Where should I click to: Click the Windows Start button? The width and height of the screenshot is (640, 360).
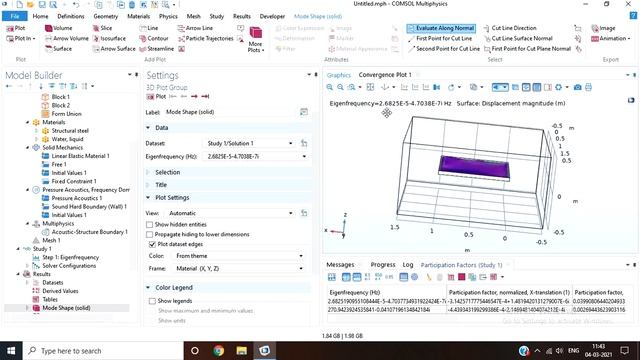pyautogui.click(x=11, y=351)
